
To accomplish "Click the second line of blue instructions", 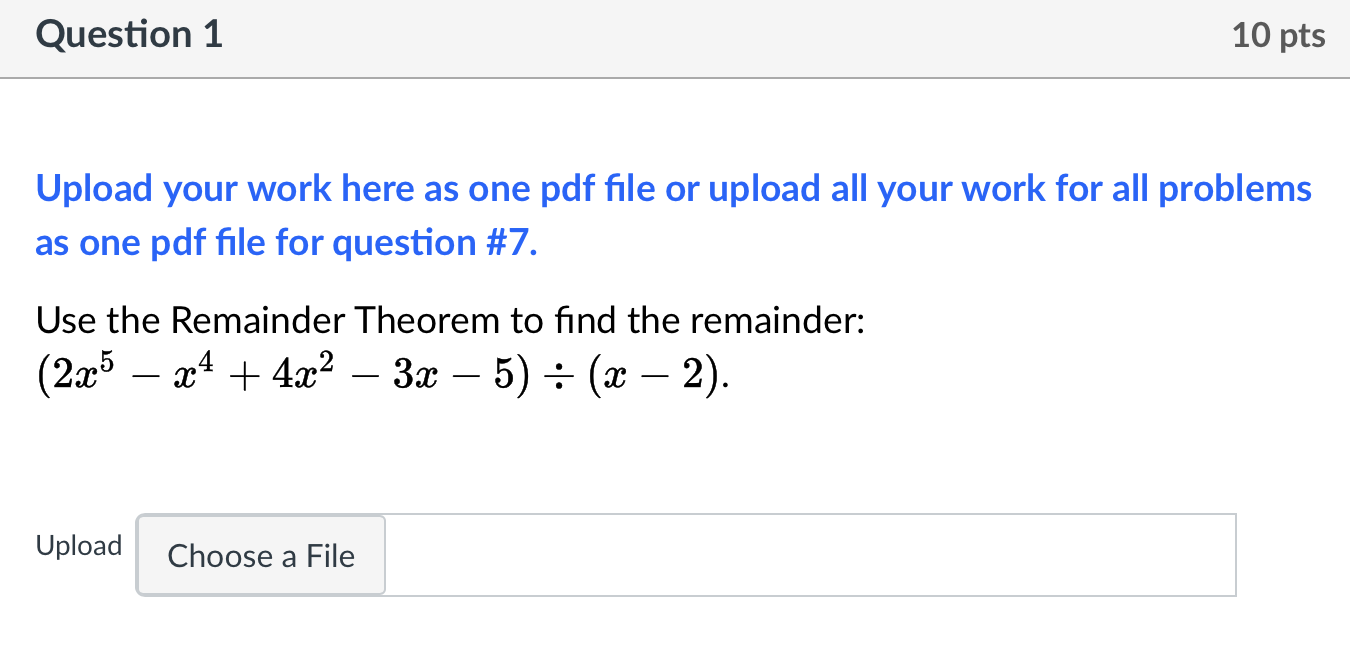I will [285, 241].
